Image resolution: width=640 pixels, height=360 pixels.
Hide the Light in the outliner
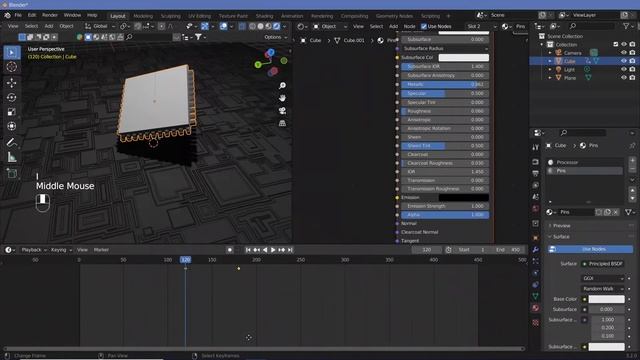click(x=624, y=69)
